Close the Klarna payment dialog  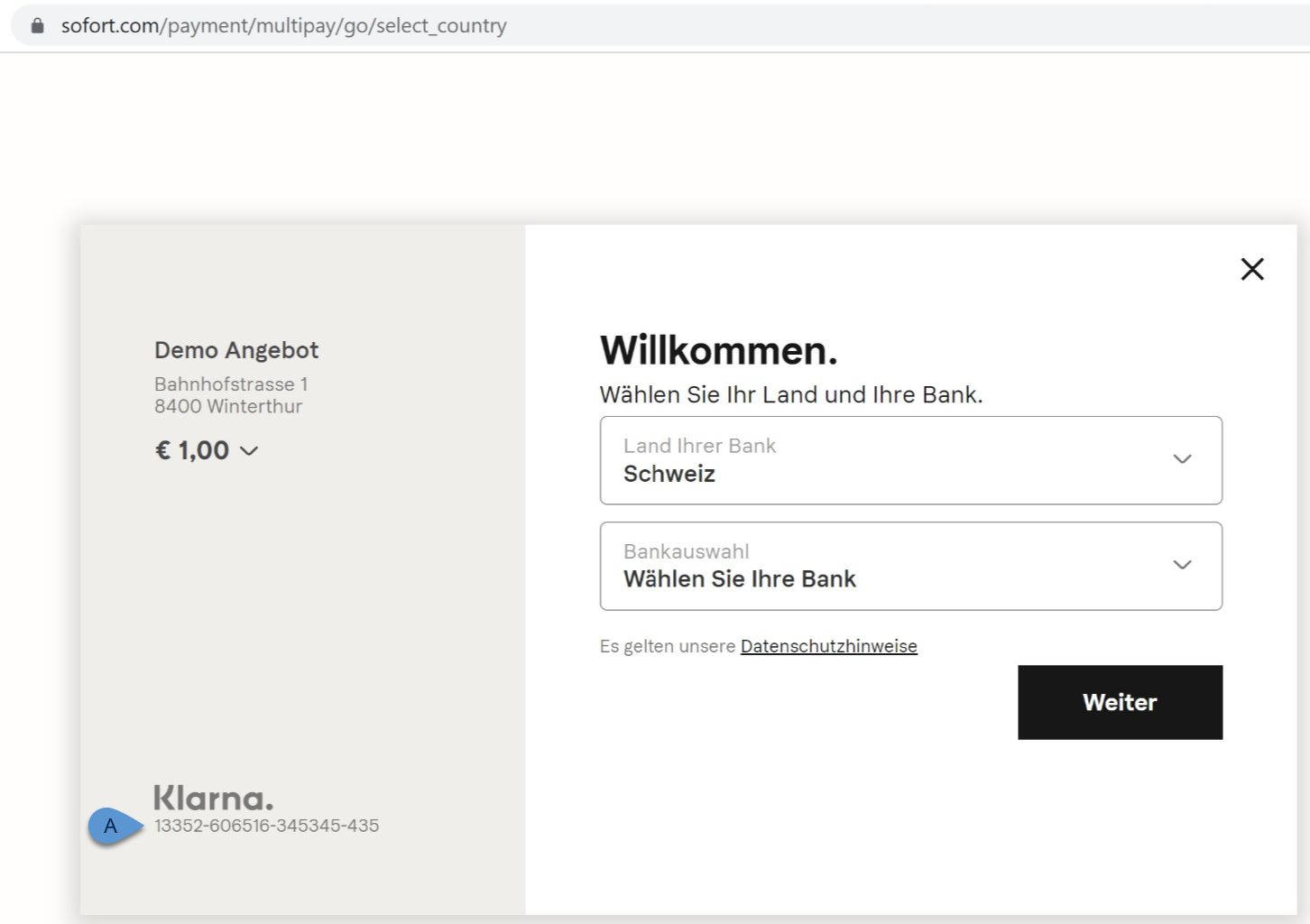pos(1251,269)
